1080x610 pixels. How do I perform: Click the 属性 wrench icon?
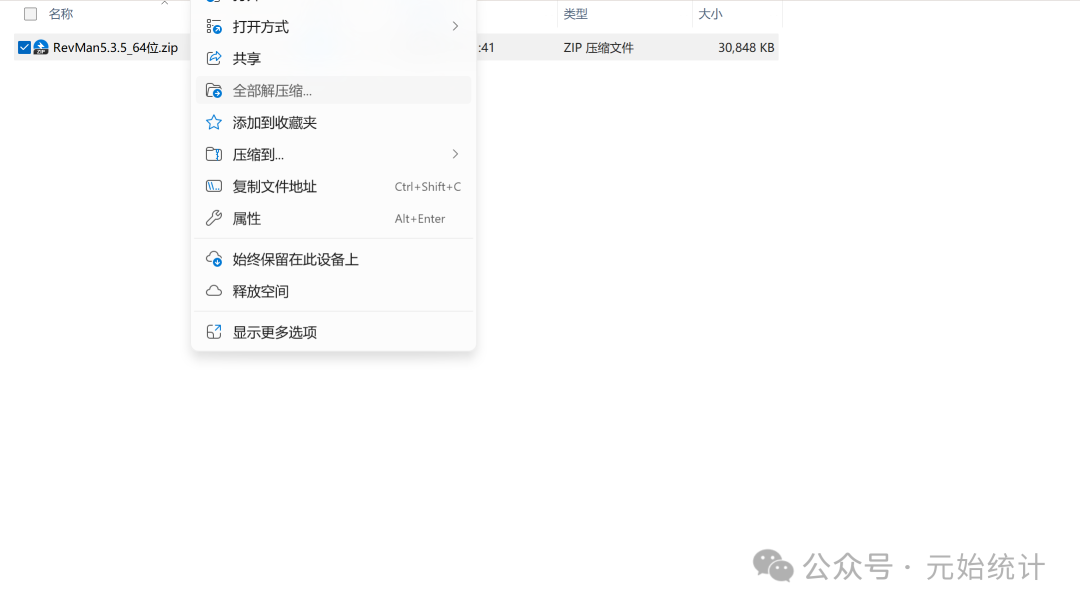click(x=213, y=218)
